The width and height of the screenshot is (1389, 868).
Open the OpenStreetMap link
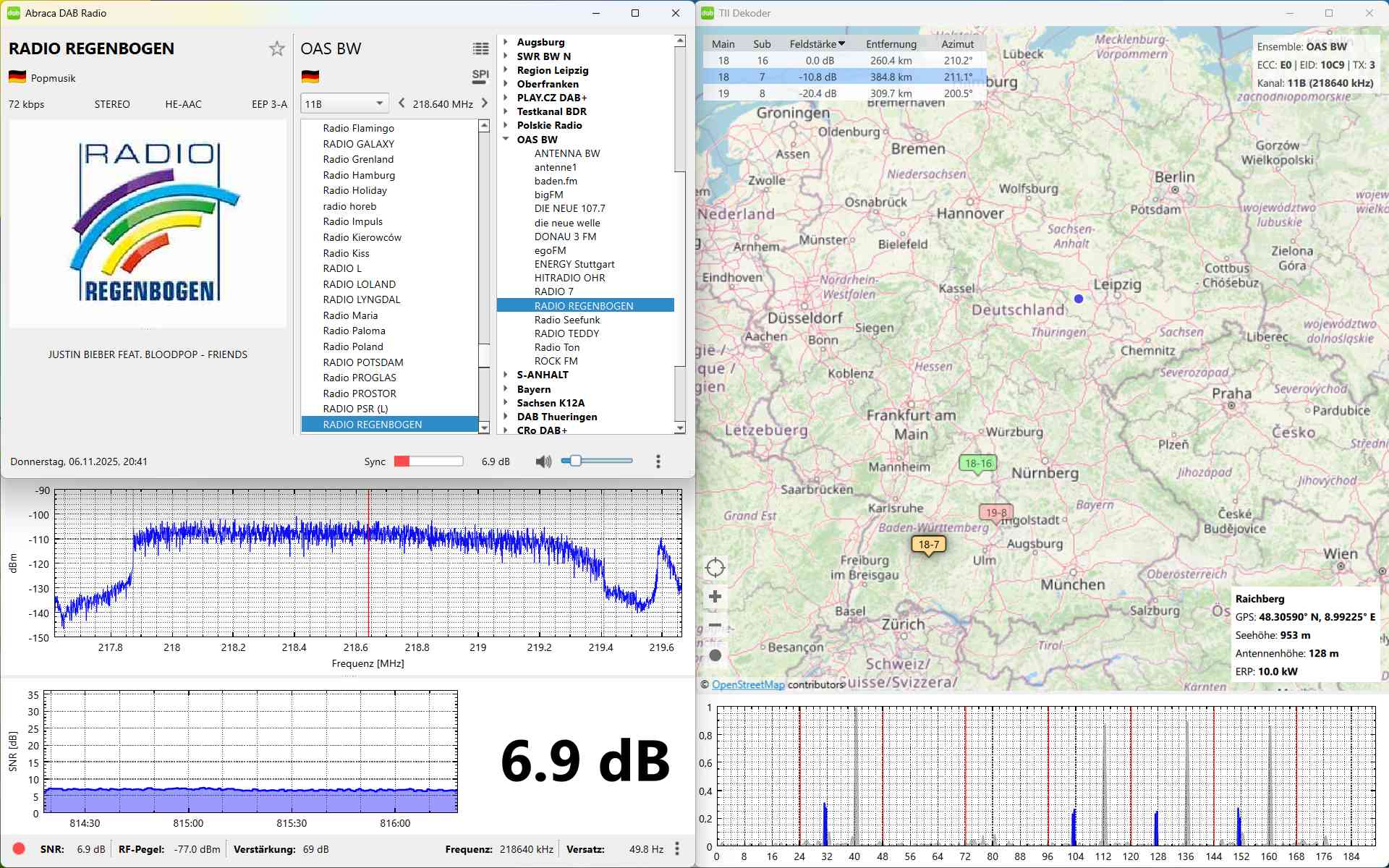[747, 684]
